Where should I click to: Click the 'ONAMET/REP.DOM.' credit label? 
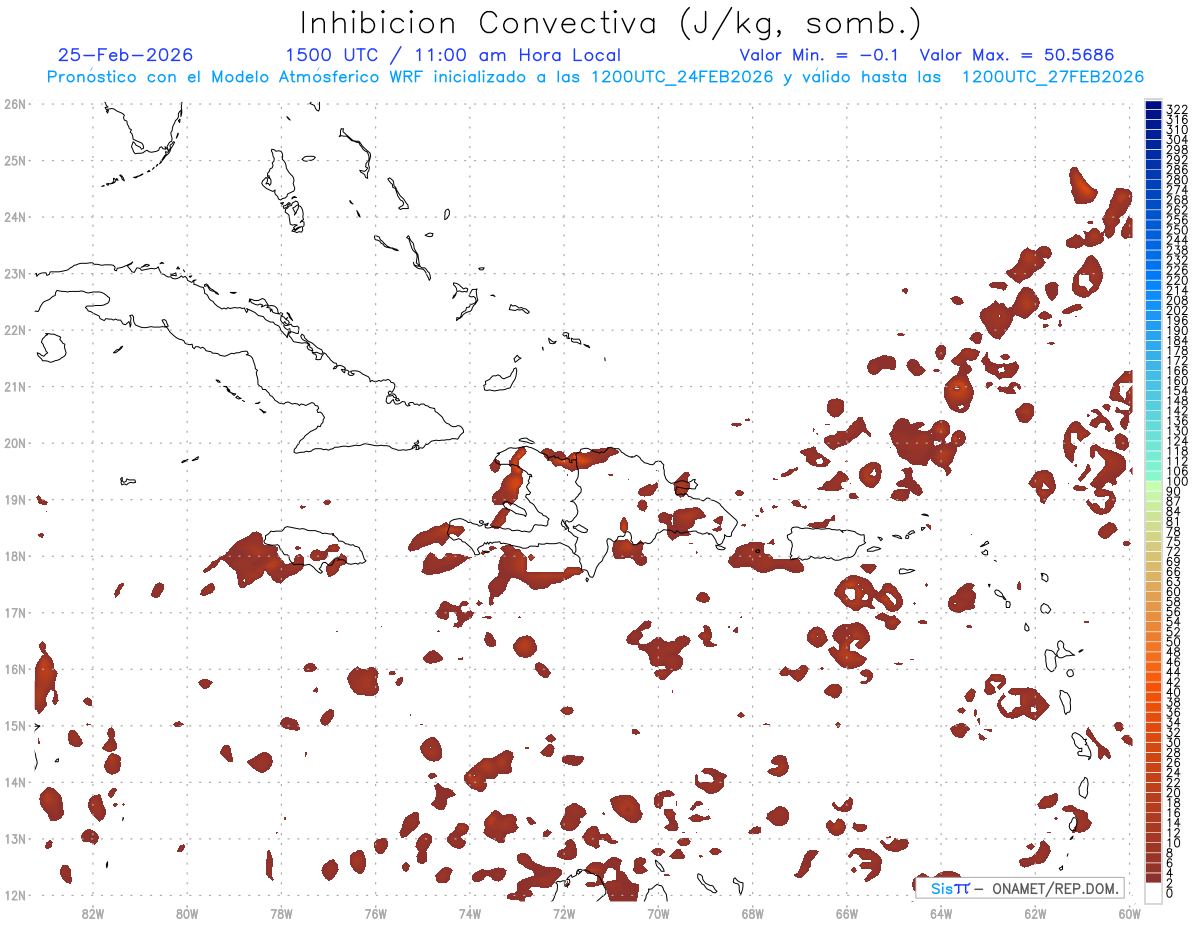click(1055, 888)
